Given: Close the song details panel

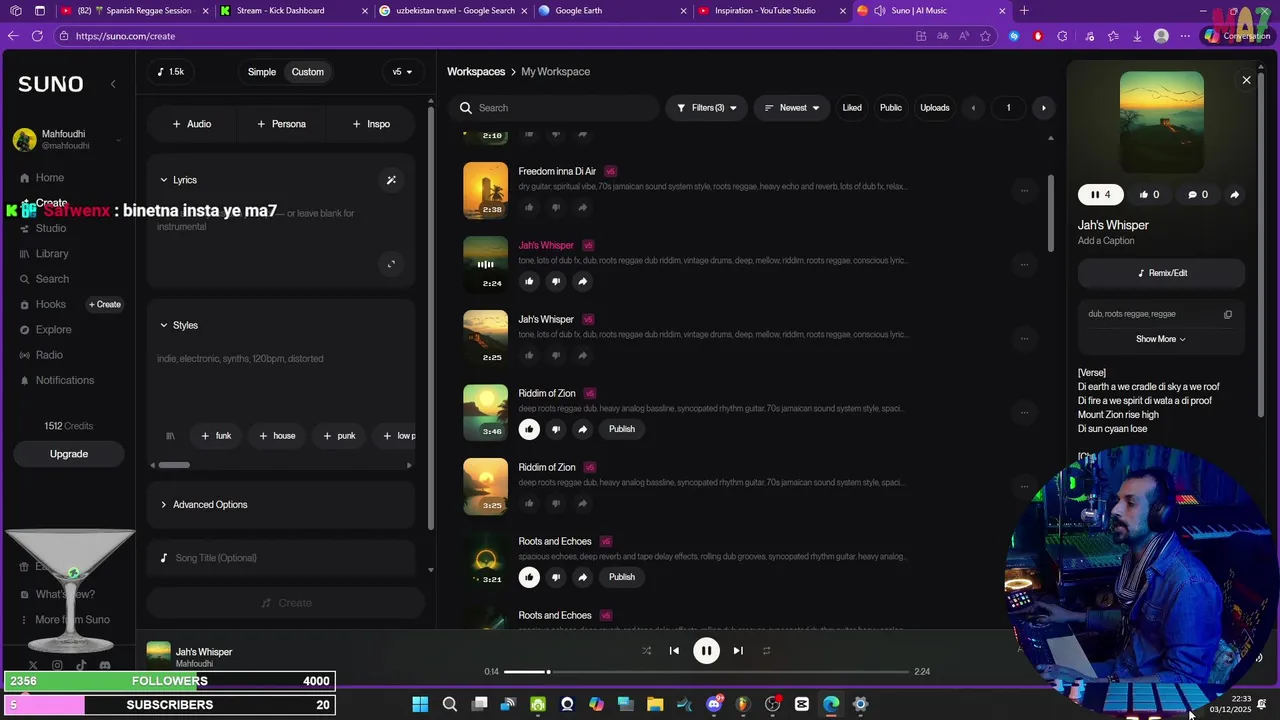Looking at the screenshot, I should [1246, 80].
